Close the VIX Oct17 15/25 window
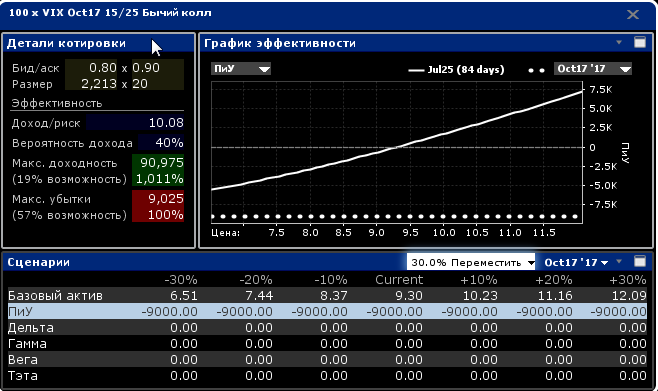 [x=633, y=15]
